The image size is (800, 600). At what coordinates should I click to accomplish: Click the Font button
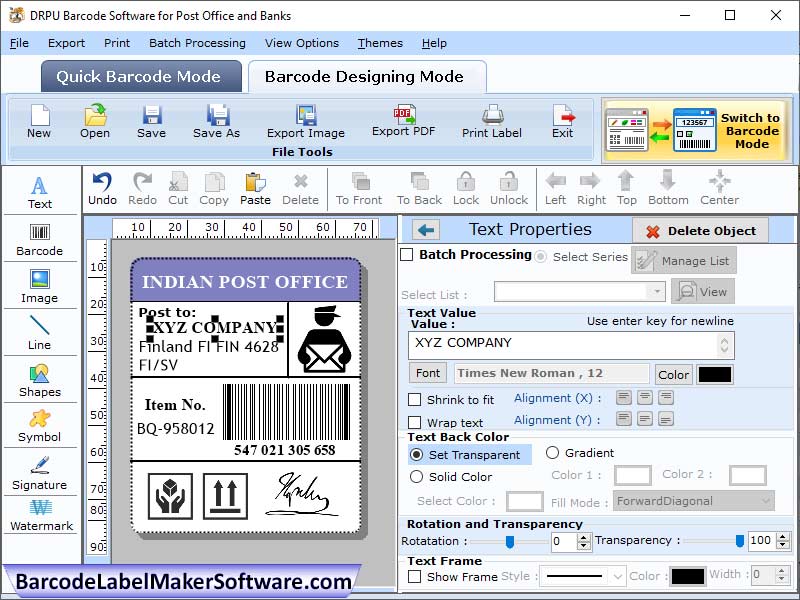428,373
